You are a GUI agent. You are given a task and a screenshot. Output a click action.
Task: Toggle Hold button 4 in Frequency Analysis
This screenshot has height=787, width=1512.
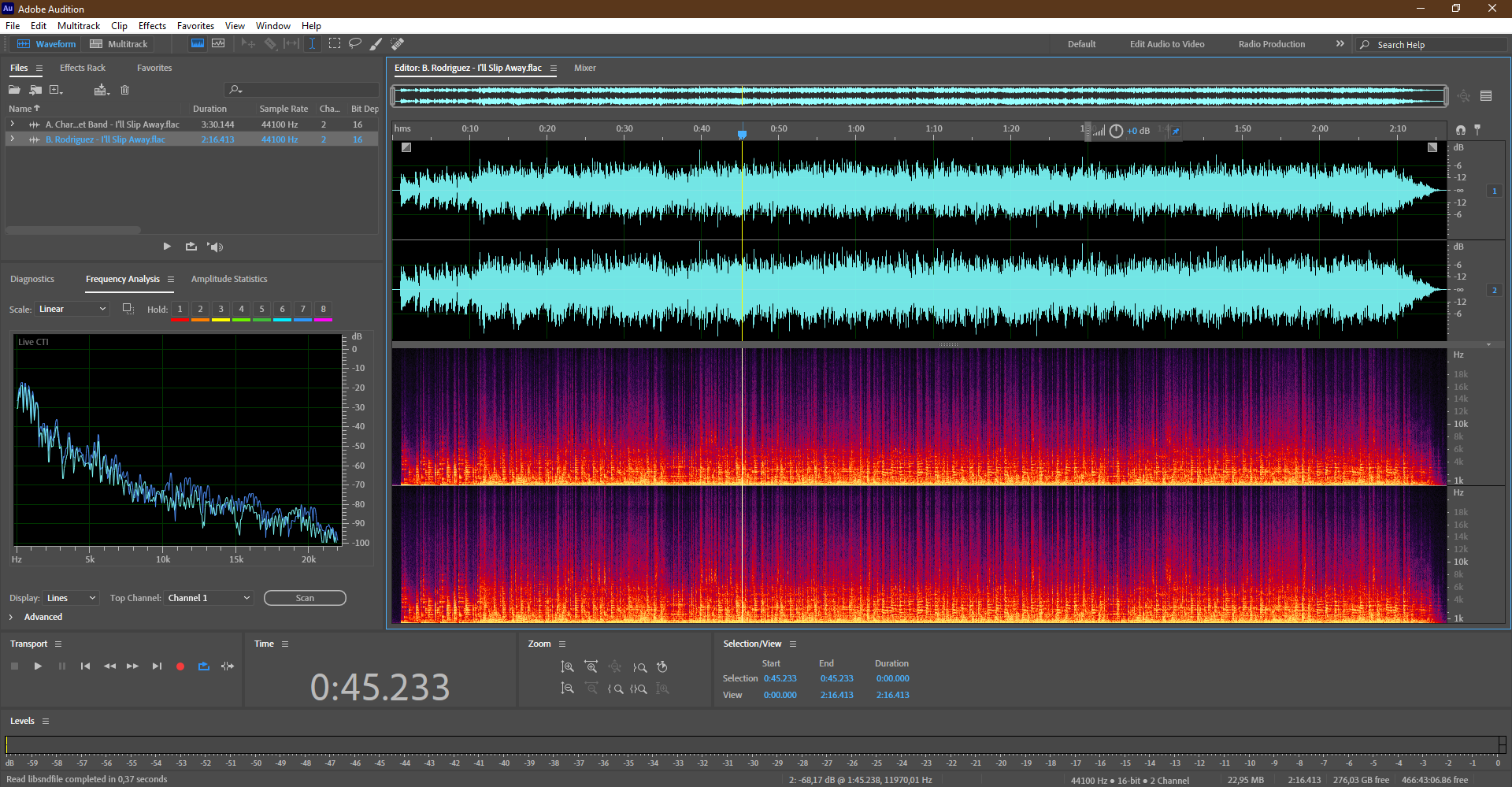241,310
